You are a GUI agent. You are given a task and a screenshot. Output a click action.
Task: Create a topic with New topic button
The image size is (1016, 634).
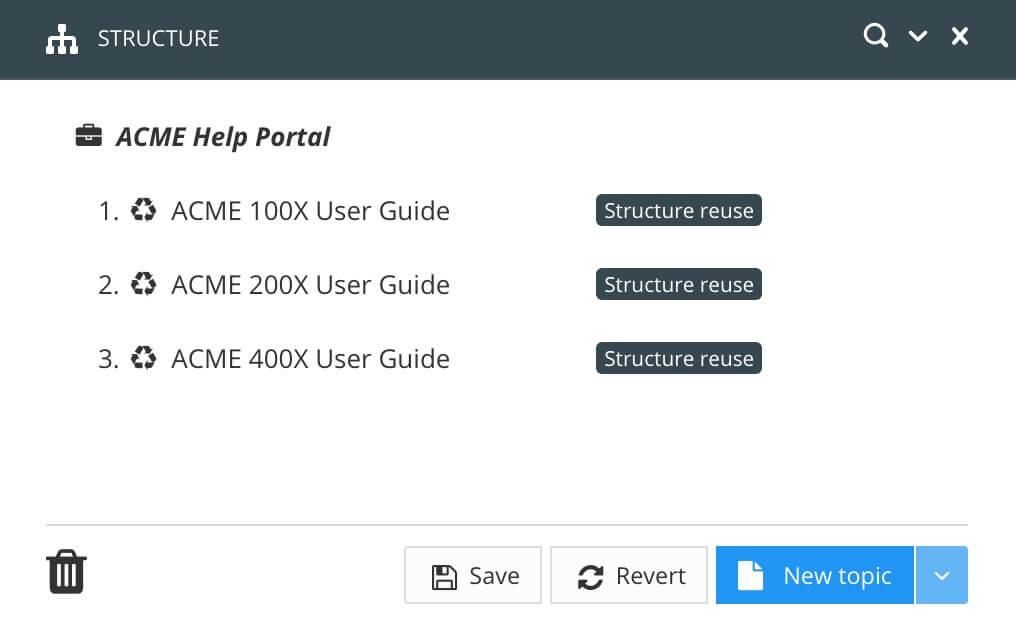click(x=815, y=575)
